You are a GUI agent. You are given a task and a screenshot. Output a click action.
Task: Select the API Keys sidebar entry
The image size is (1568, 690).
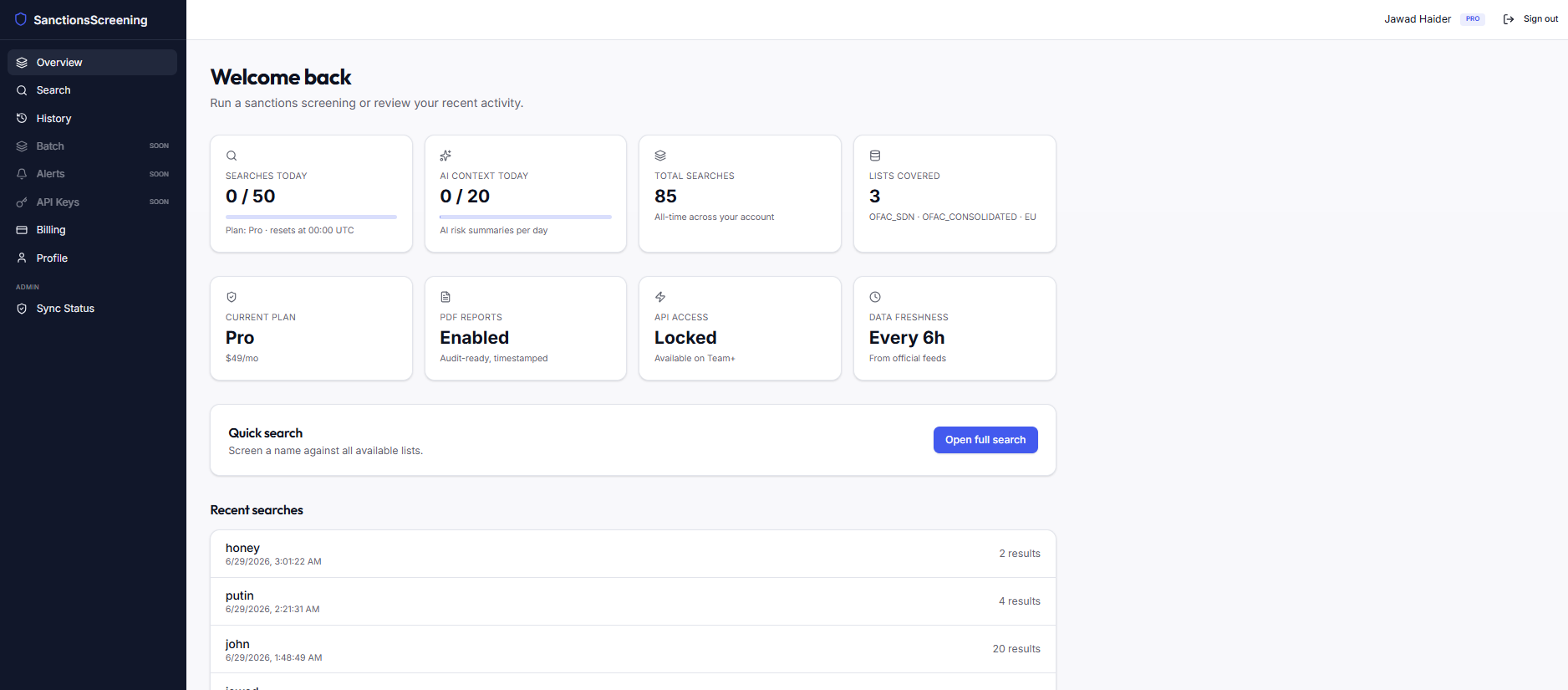click(x=92, y=202)
